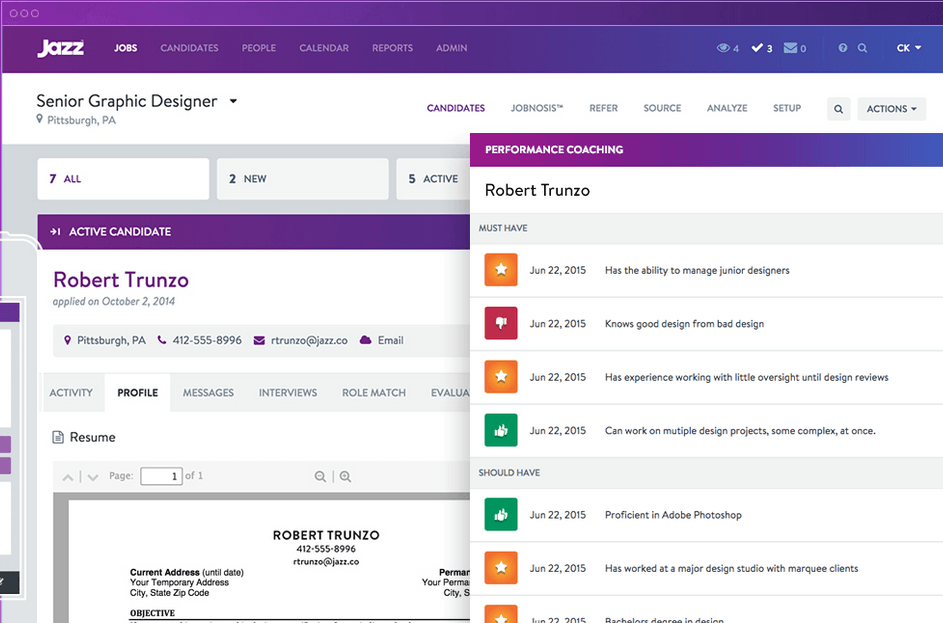Click the Resume document icon
Screen dimensions: 943x623
click(x=58, y=437)
